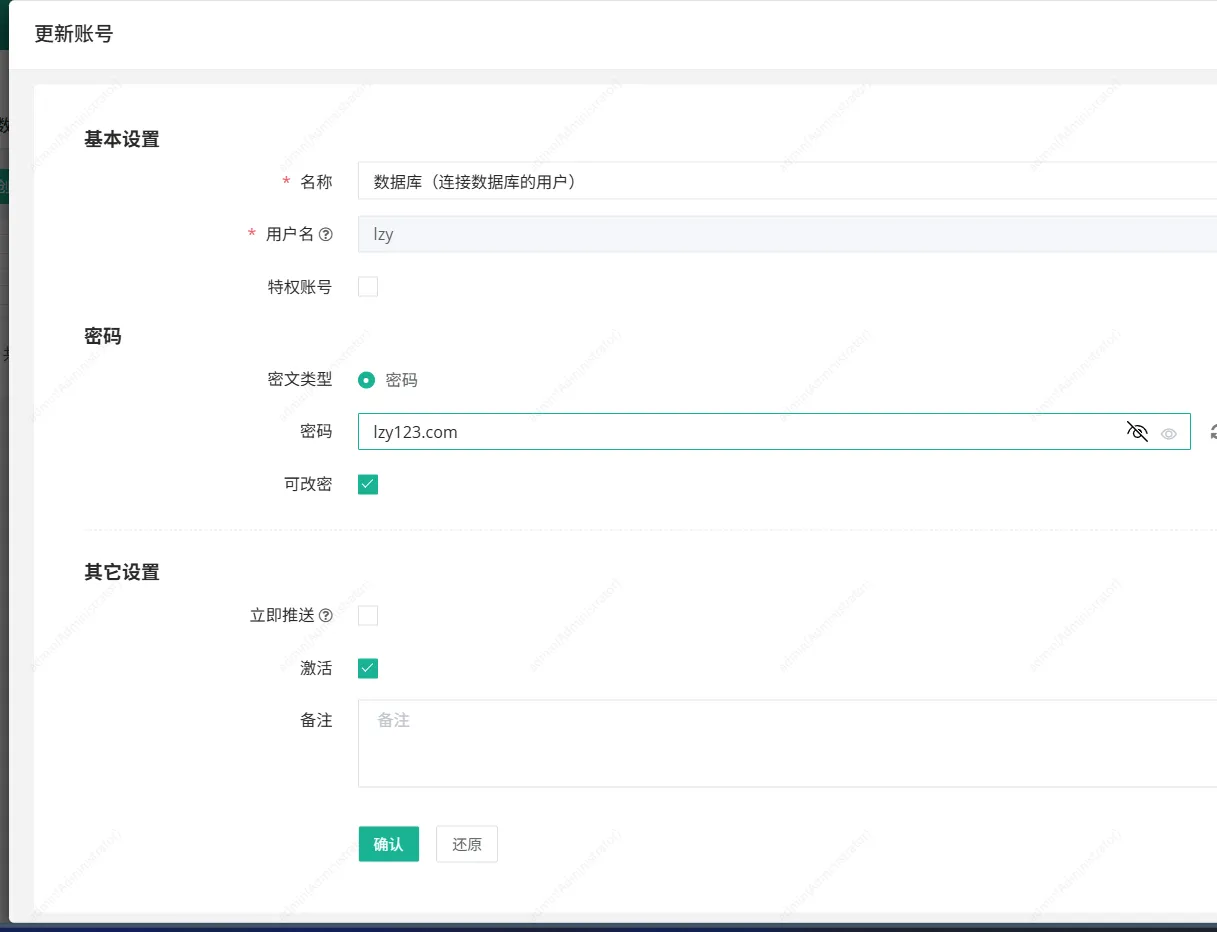Click into the 名称 input field
The width and height of the screenshot is (1217, 932).
click(780, 182)
